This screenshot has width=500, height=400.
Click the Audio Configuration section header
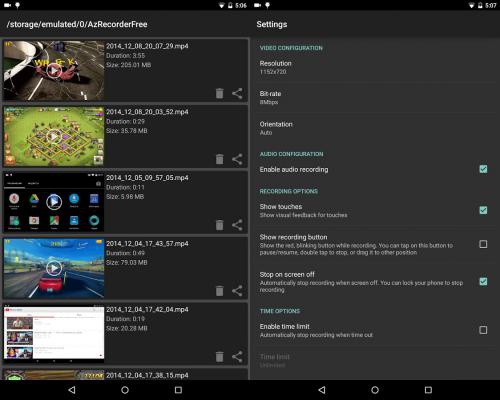click(291, 154)
